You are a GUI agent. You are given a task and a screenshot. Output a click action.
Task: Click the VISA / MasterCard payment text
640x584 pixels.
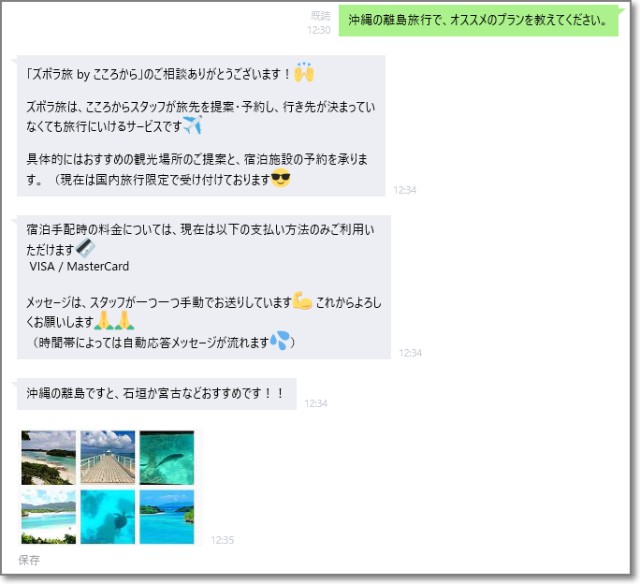(79, 266)
